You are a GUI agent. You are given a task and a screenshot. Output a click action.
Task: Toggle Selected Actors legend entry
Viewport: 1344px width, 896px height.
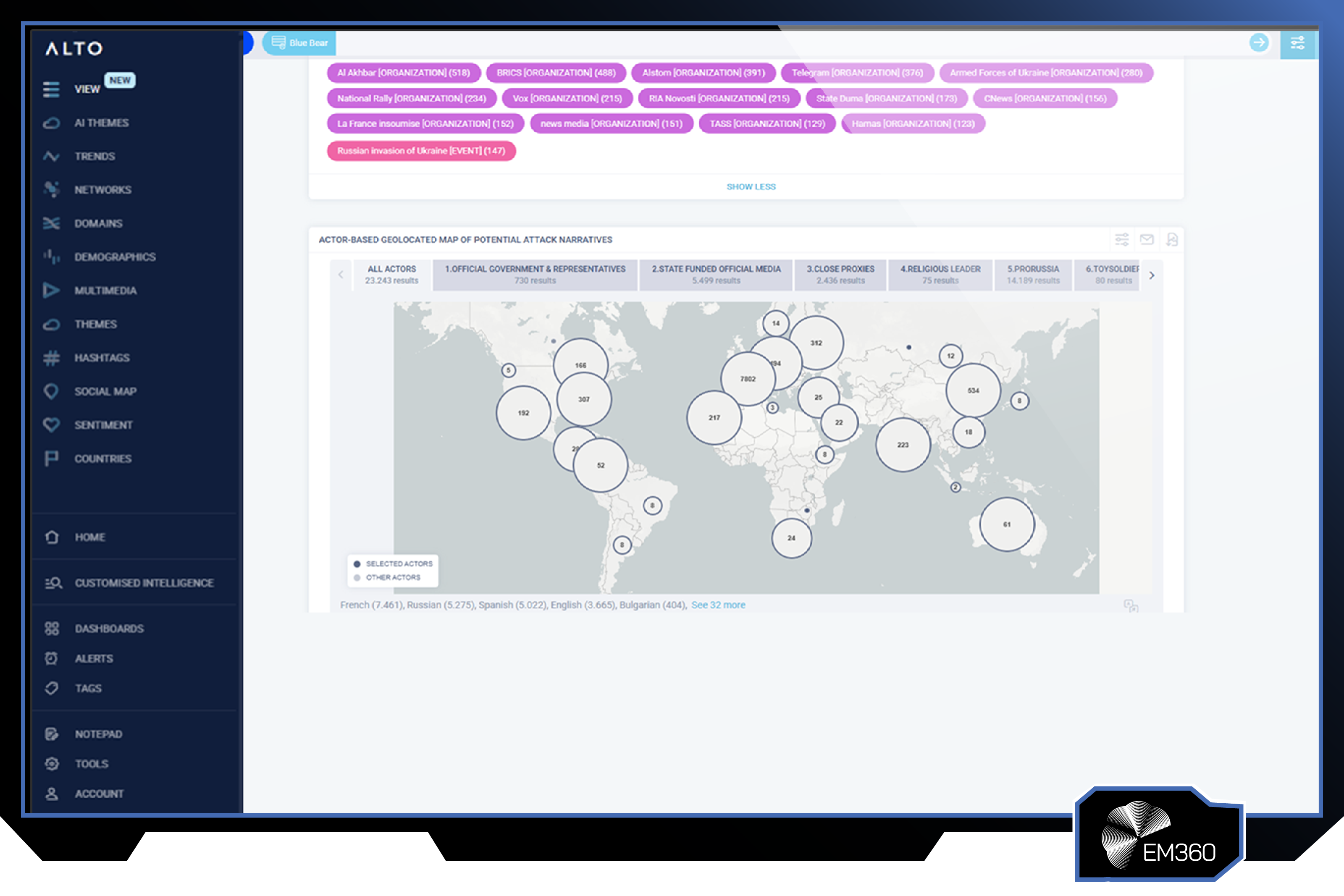(x=393, y=563)
